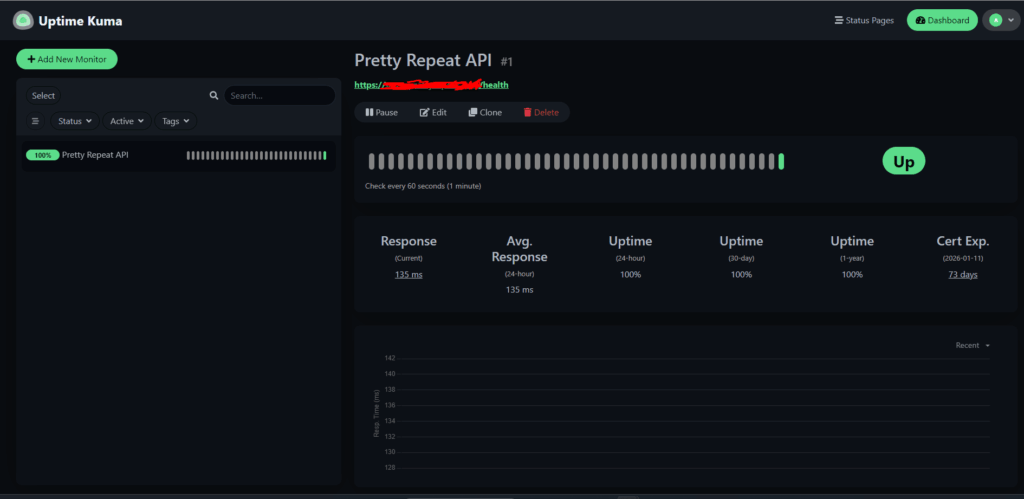Click the latest green heartbeat bar
Viewport: 1024px width, 499px height.
781,161
